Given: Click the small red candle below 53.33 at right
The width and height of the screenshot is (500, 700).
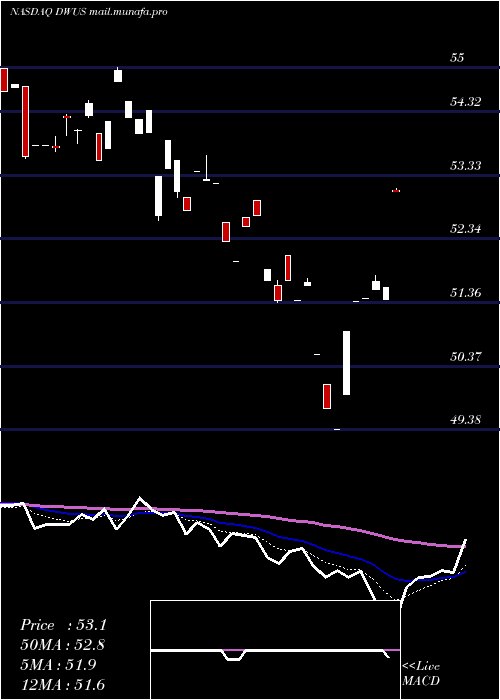Looking at the screenshot, I should click(x=396, y=191).
